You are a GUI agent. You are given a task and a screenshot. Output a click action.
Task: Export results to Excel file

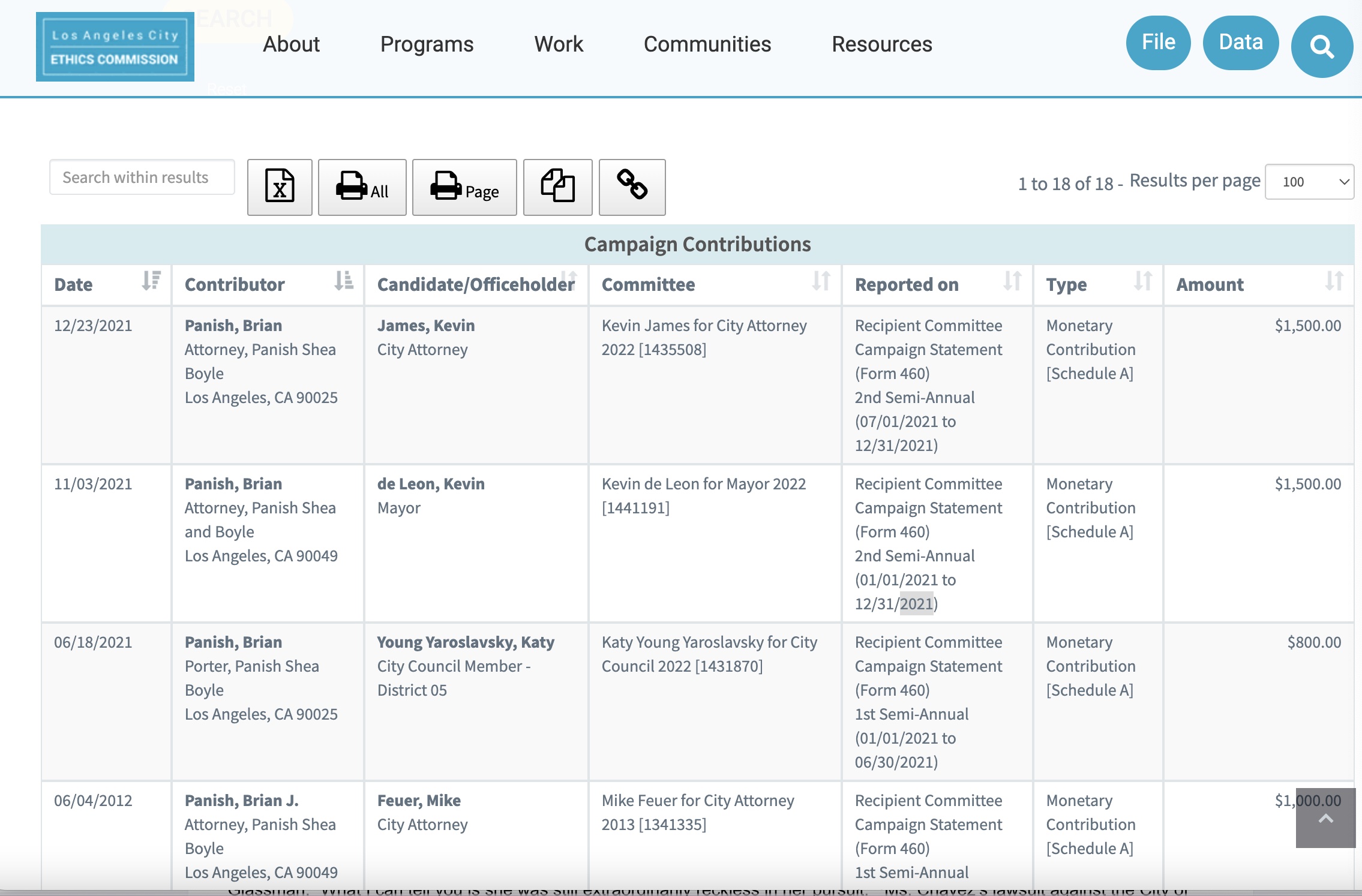point(280,187)
